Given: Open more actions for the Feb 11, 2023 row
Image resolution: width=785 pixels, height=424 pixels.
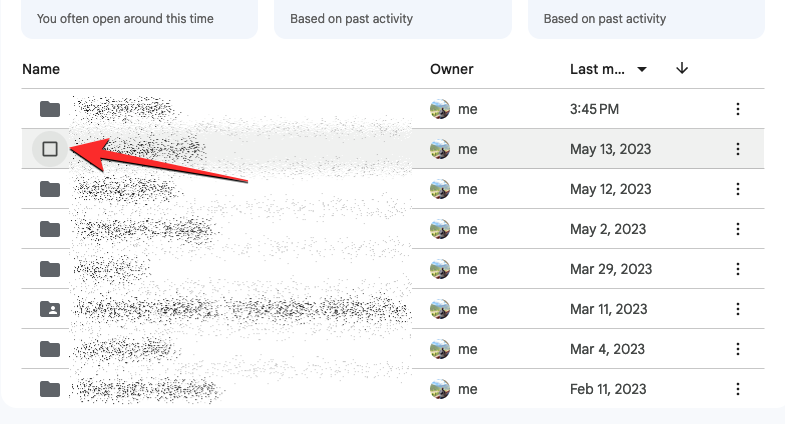Looking at the screenshot, I should (738, 388).
